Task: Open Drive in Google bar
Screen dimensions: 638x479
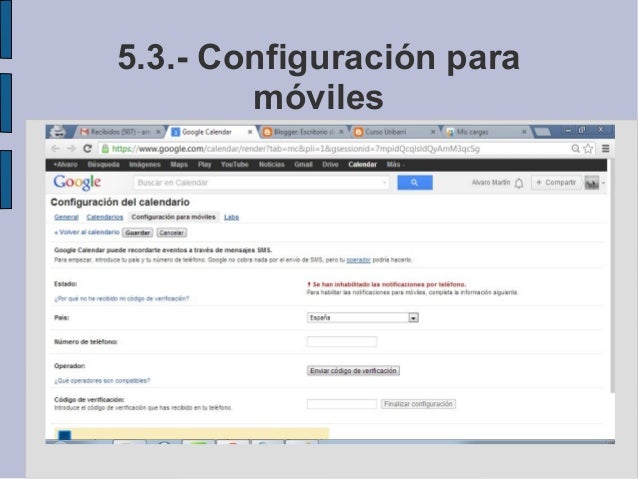Action: [330, 164]
